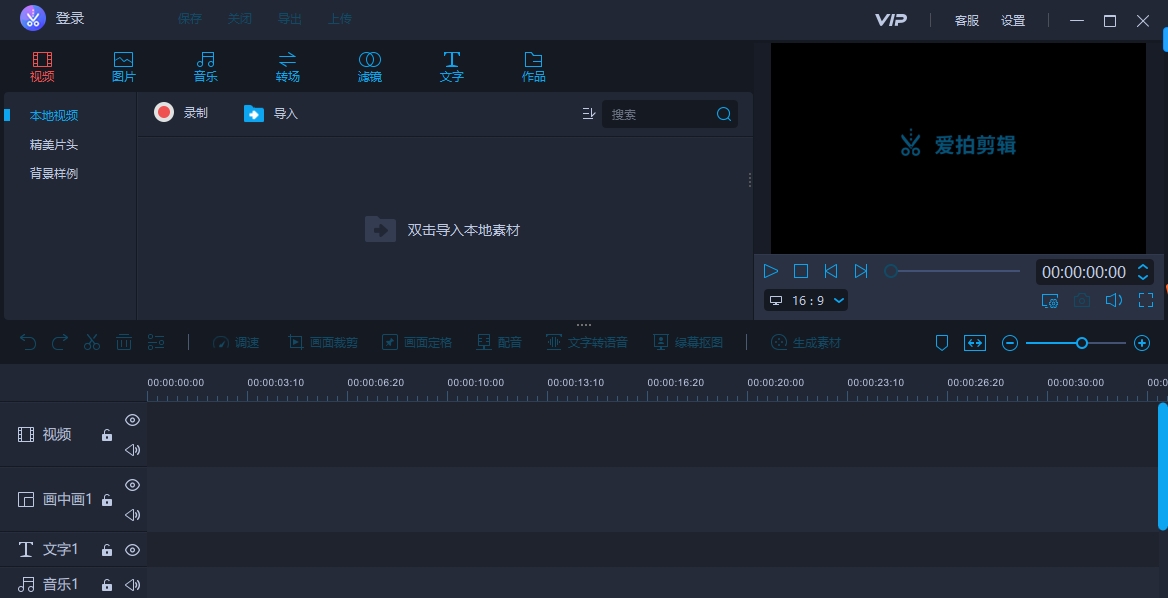Stop the preview playback
Screen dimensions: 1168x598
pyautogui.click(x=801, y=271)
